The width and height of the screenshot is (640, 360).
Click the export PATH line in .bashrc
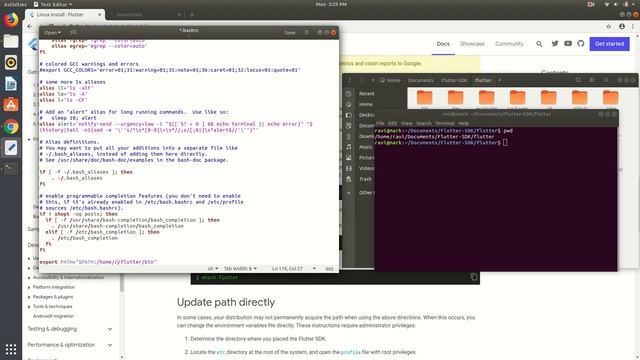pos(98,262)
